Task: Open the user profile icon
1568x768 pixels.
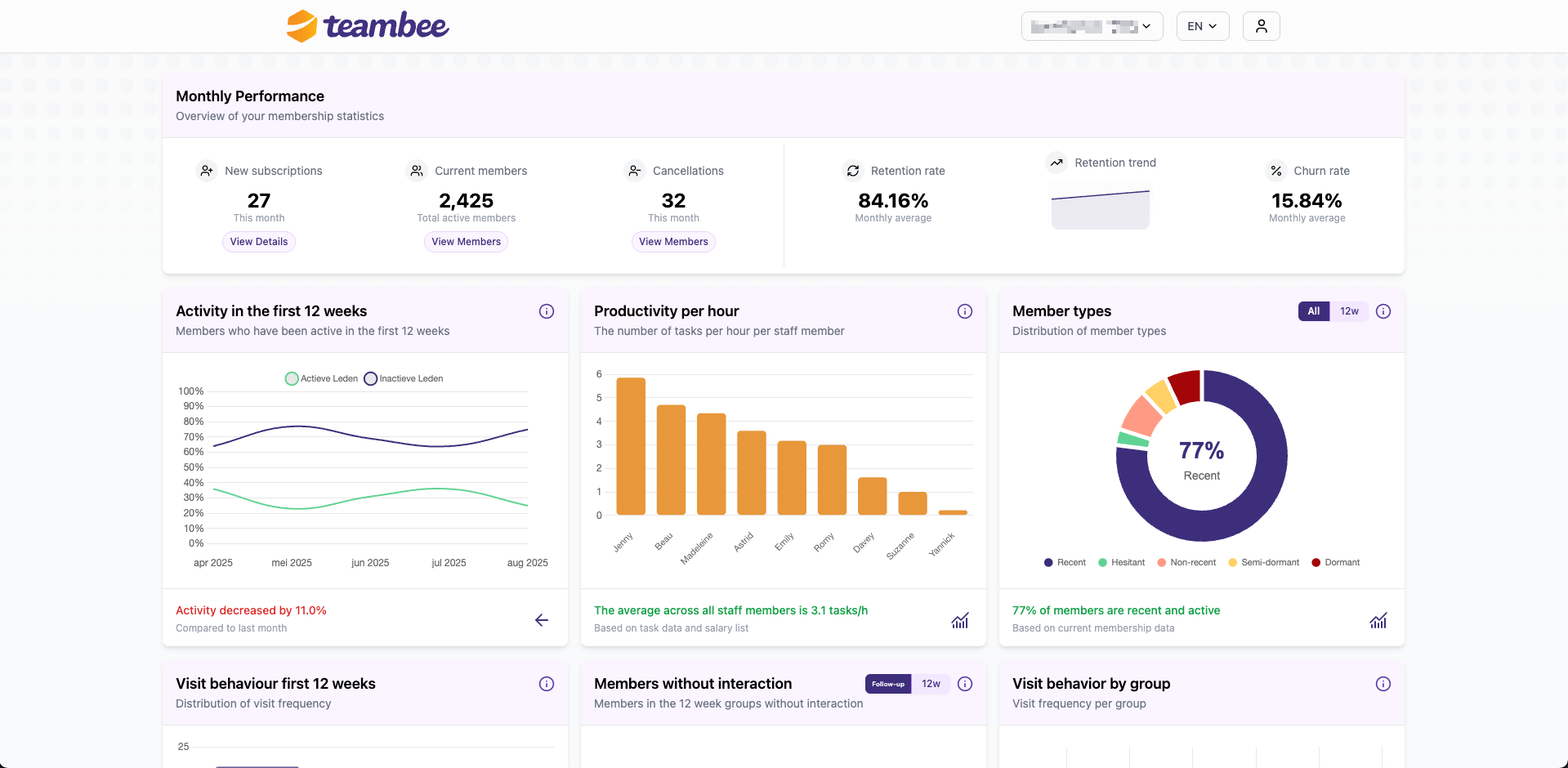Action: tap(1261, 26)
